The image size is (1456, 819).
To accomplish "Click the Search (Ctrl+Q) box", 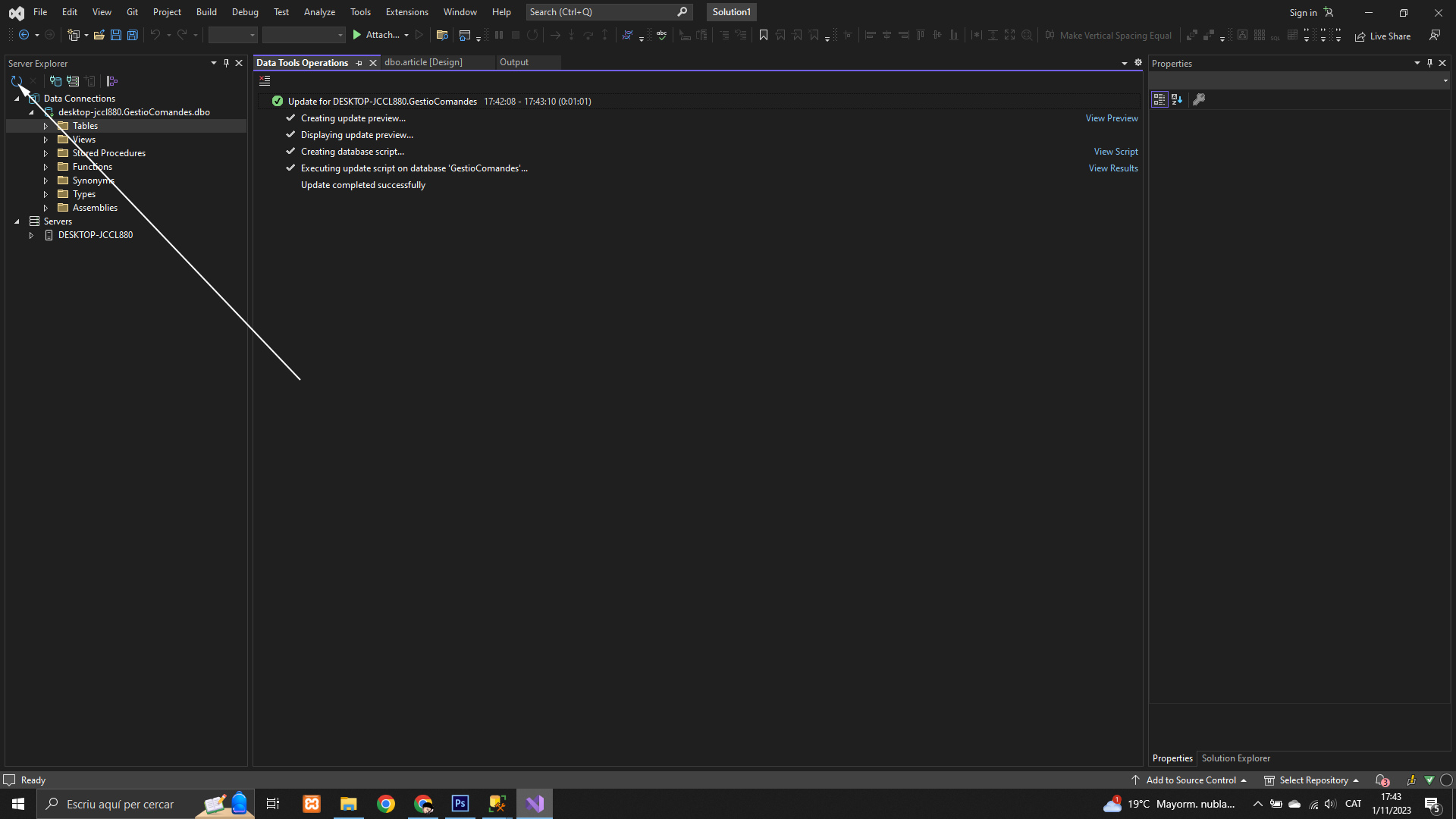I will (601, 12).
